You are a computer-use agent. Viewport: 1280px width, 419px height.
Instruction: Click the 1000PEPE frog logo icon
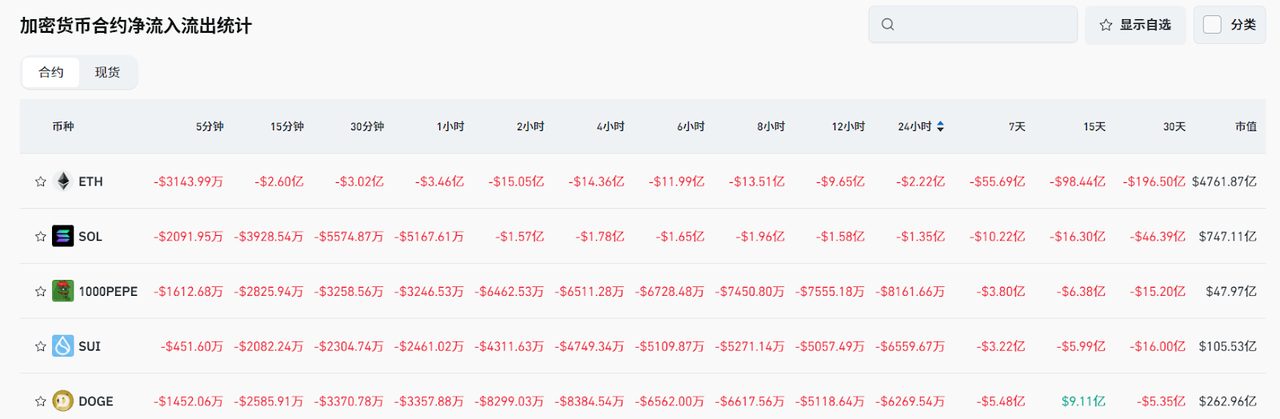(64, 292)
